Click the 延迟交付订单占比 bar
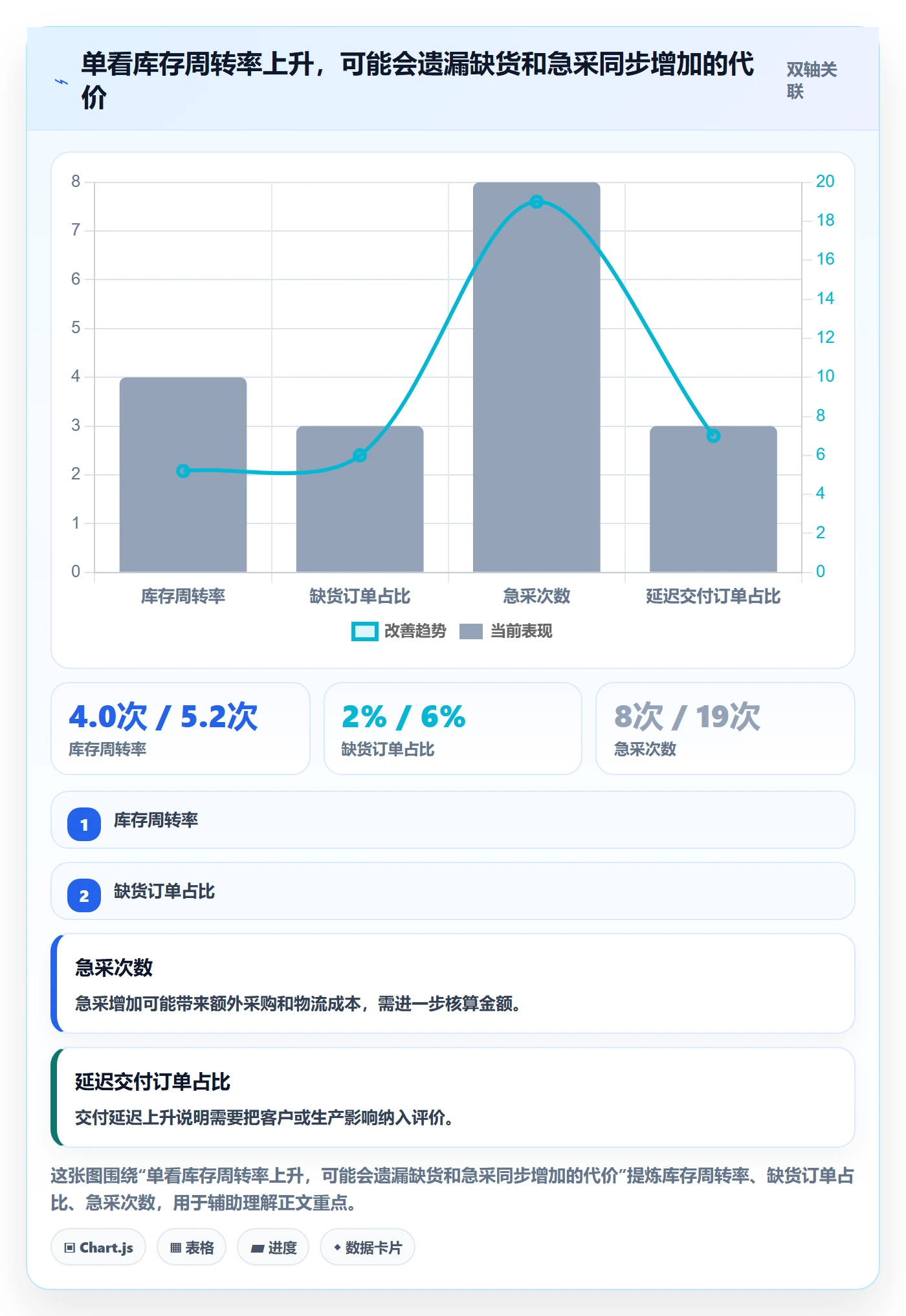The image size is (906, 1316). click(x=713, y=499)
